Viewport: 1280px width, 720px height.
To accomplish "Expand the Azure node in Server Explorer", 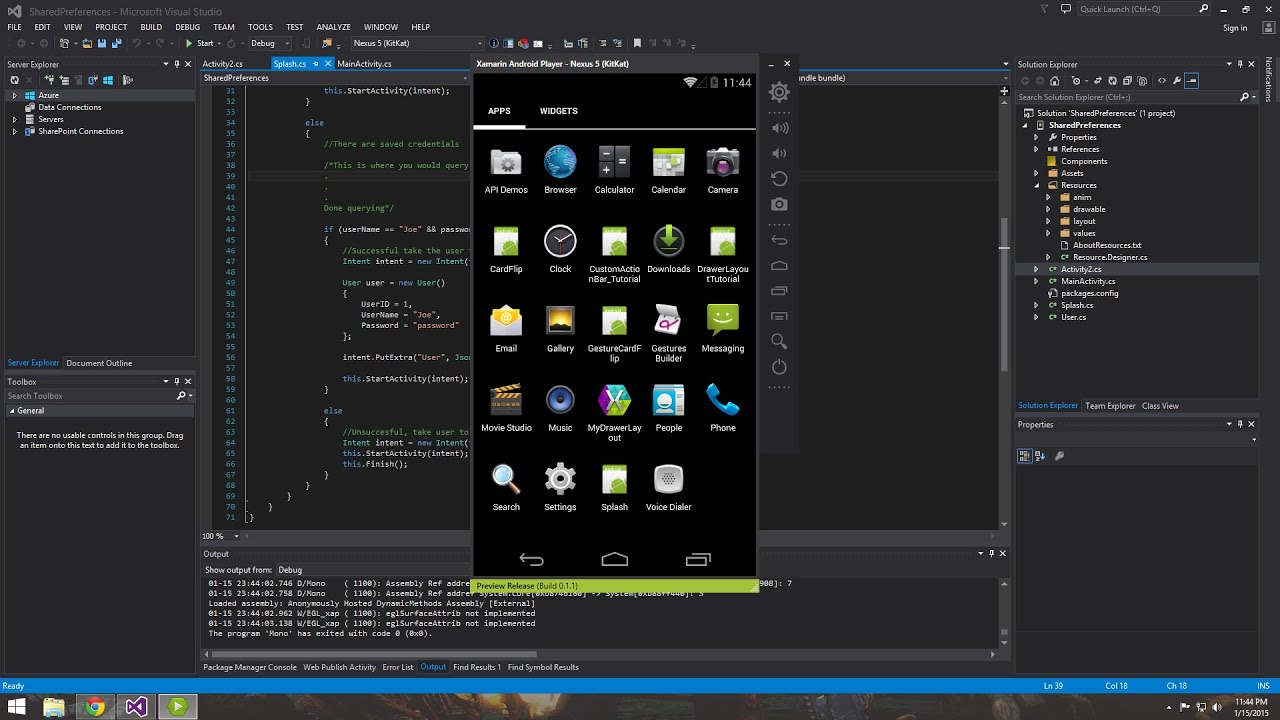I will pyautogui.click(x=15, y=95).
